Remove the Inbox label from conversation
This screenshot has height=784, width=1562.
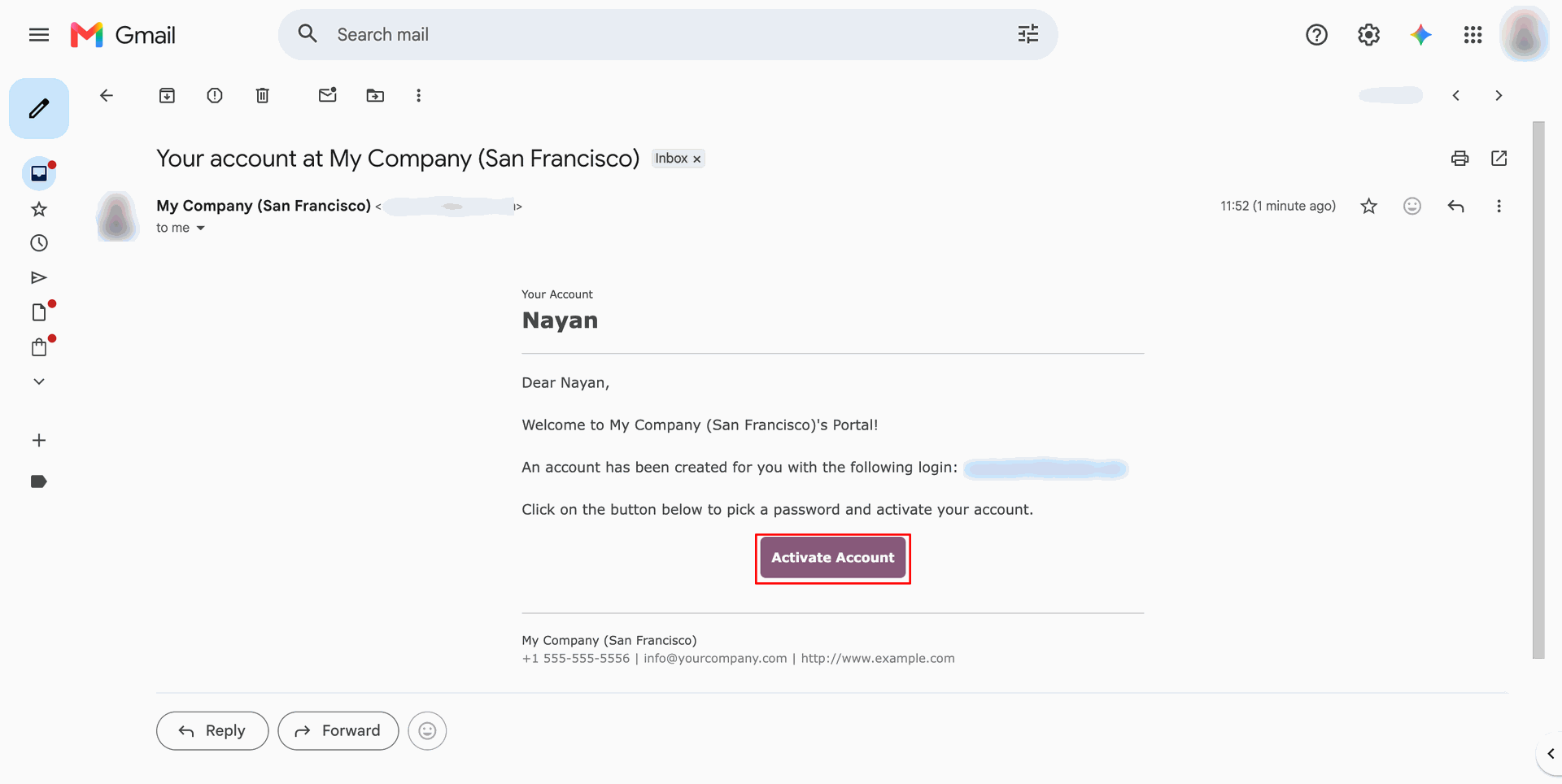tap(697, 159)
